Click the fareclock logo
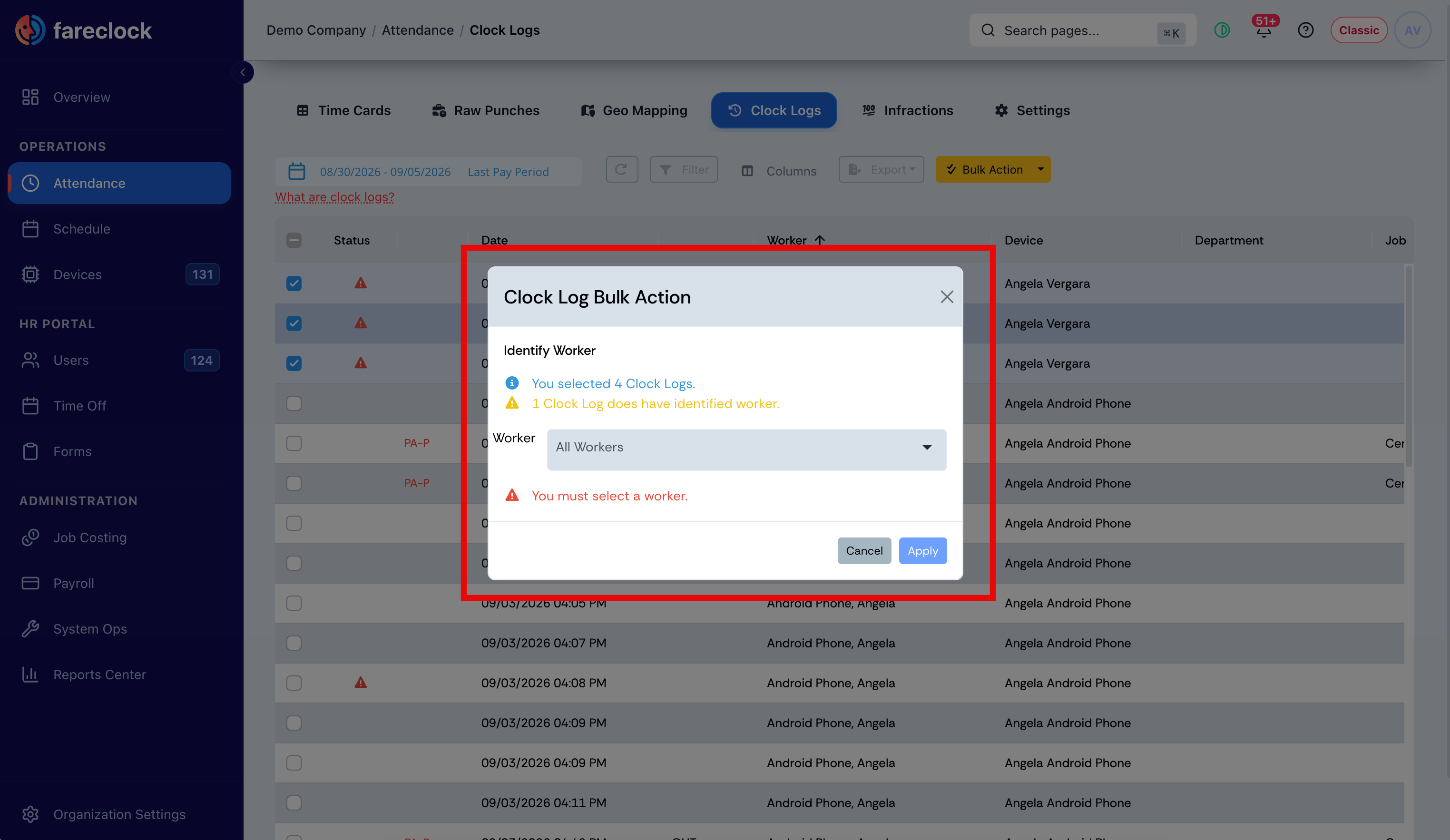The height and width of the screenshot is (840, 1450). click(x=84, y=30)
